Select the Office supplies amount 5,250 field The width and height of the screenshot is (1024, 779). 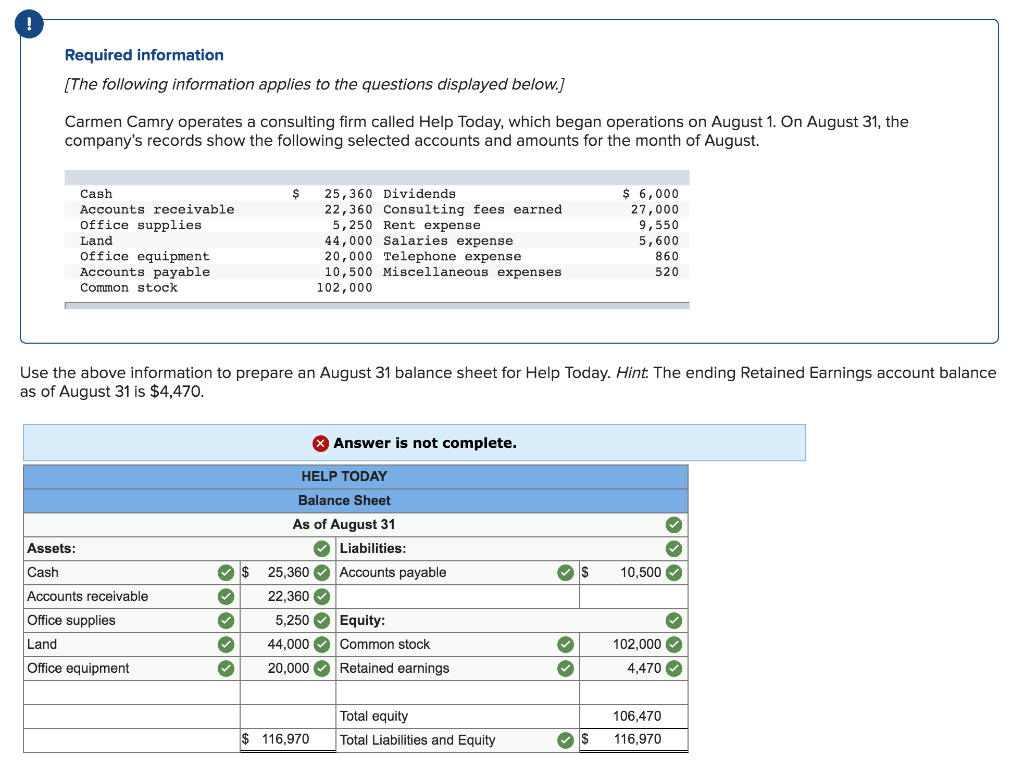pos(288,620)
